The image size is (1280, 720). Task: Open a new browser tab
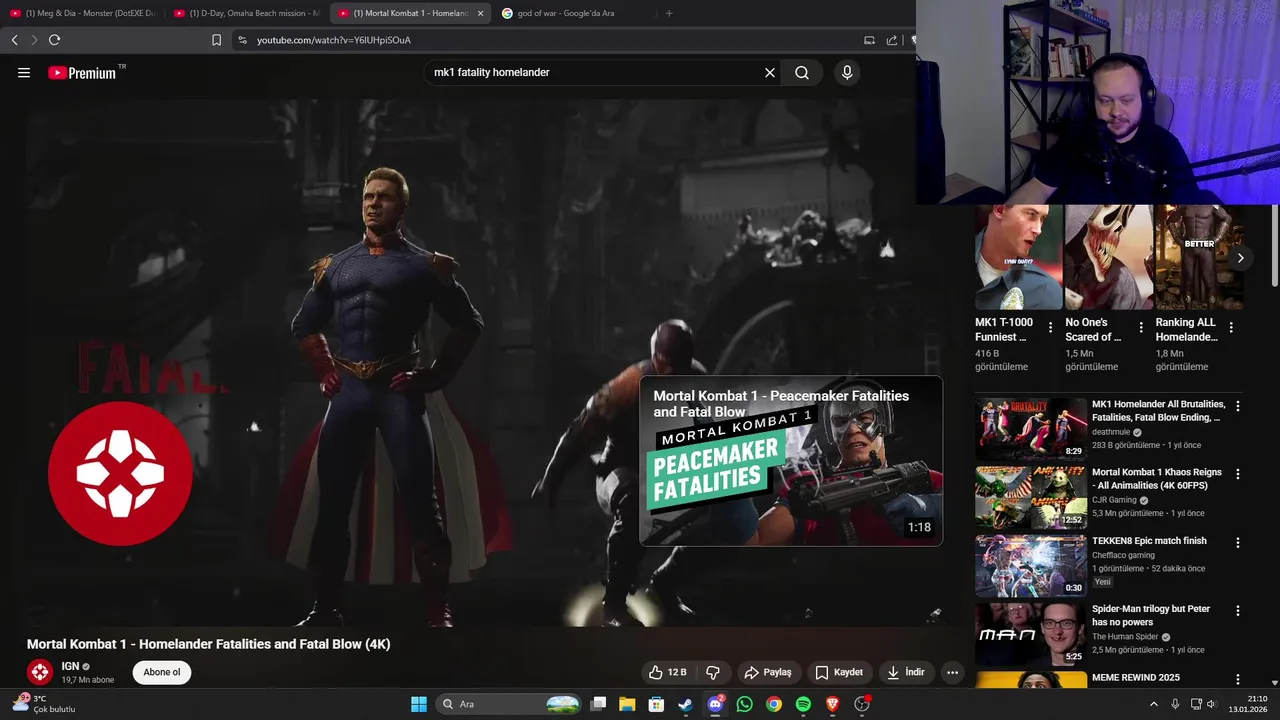[x=669, y=13]
